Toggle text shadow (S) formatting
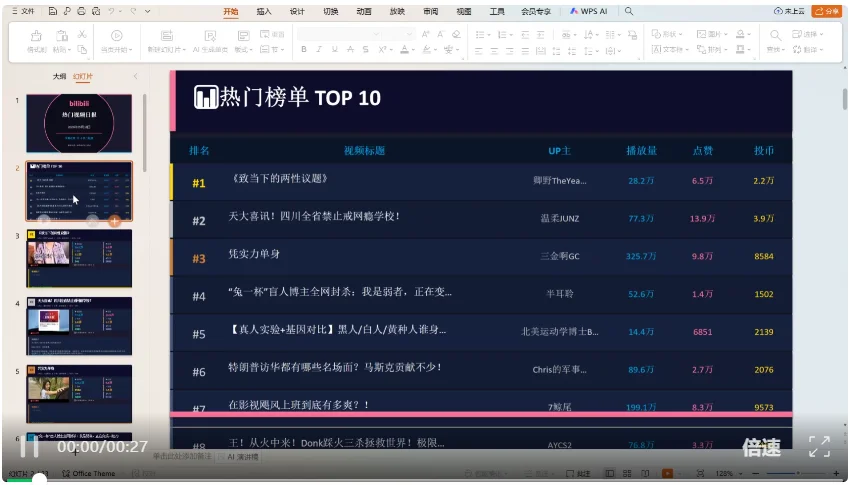Viewport: 850px width, 485px height. [x=365, y=49]
